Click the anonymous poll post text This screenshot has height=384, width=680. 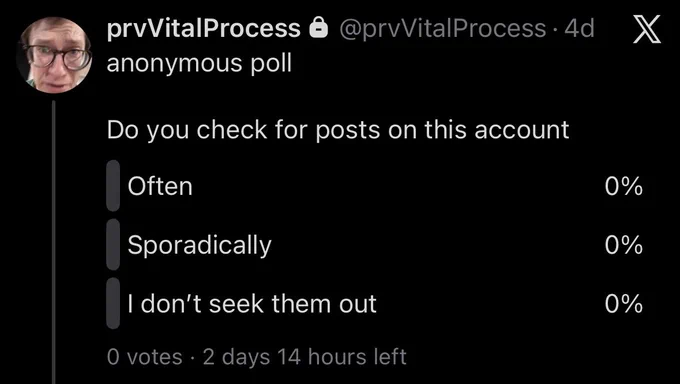[x=199, y=64]
